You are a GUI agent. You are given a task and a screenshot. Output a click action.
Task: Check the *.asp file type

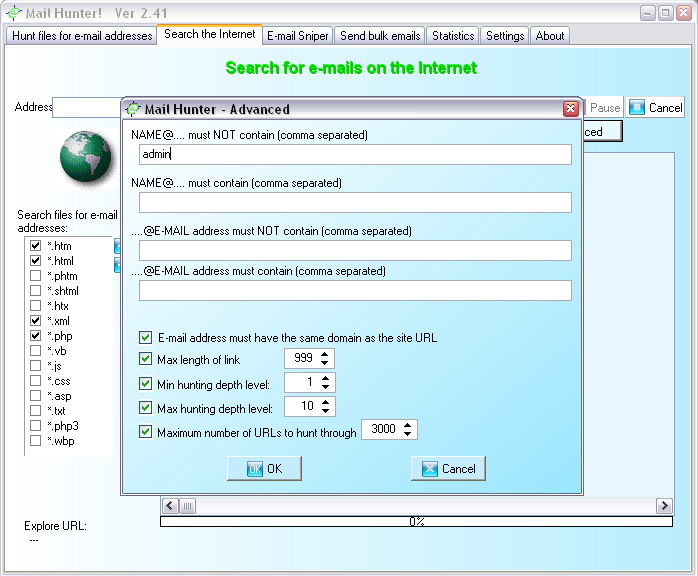36,396
